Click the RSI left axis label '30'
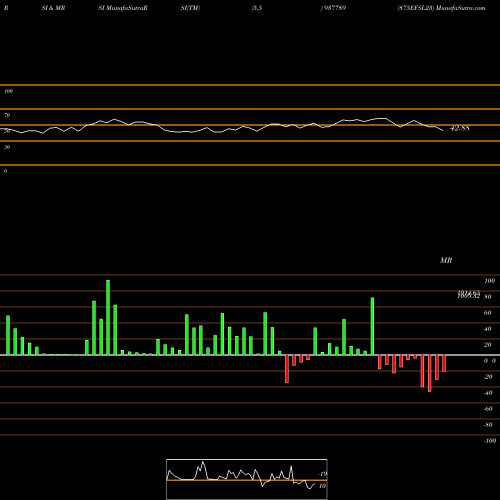Image resolution: width=500 pixels, height=500 pixels. pos(7,147)
